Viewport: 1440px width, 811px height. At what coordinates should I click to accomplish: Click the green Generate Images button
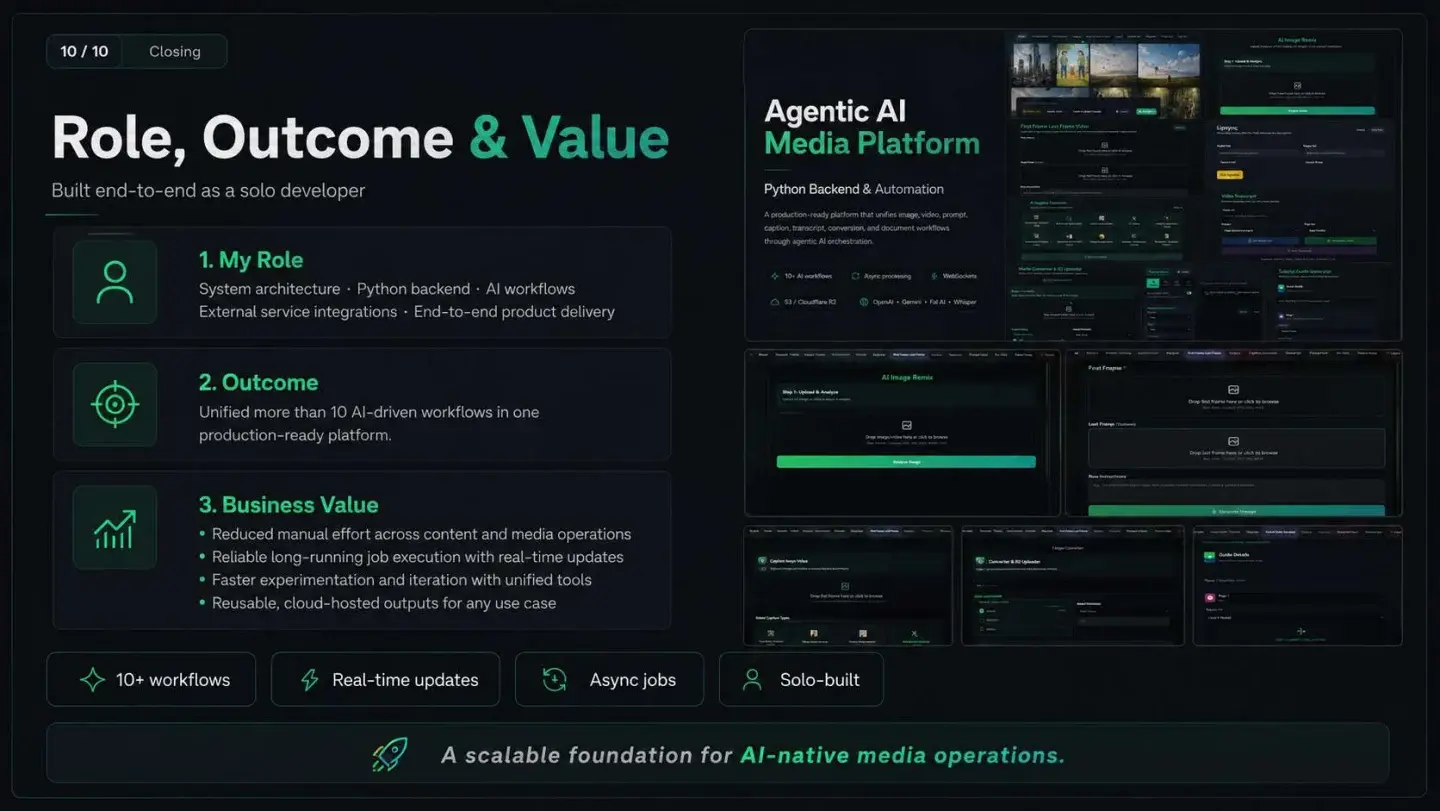click(x=1236, y=510)
